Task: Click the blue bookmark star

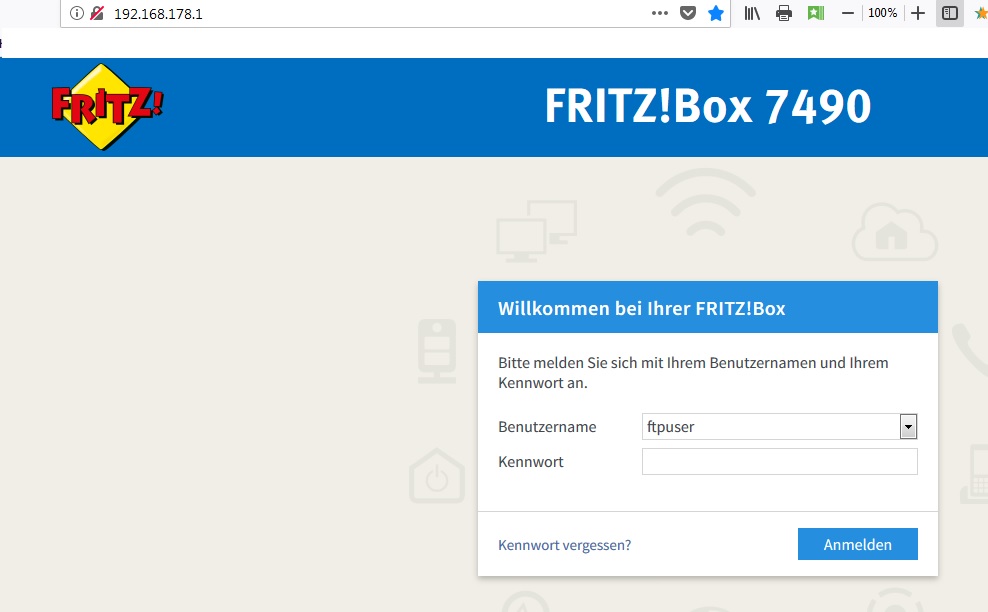Action: coord(716,13)
